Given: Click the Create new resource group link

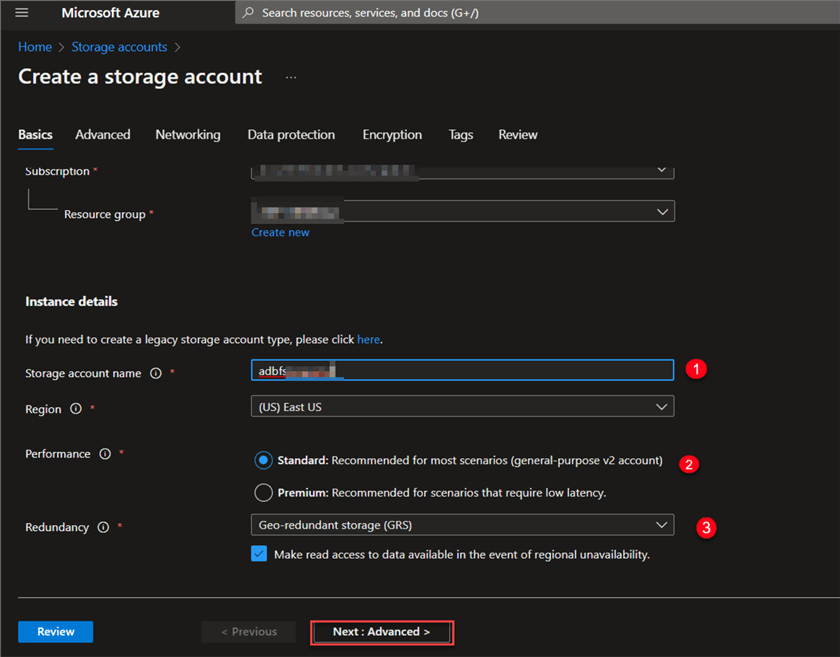Looking at the screenshot, I should pyautogui.click(x=280, y=232).
